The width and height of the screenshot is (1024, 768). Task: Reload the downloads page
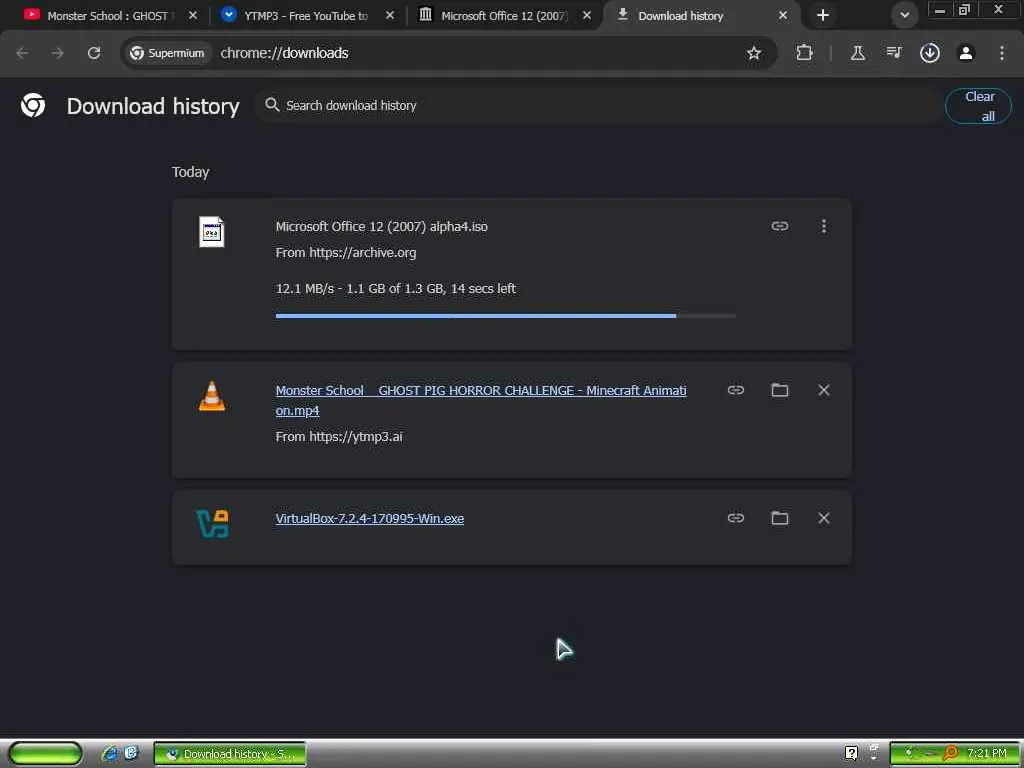click(x=94, y=53)
